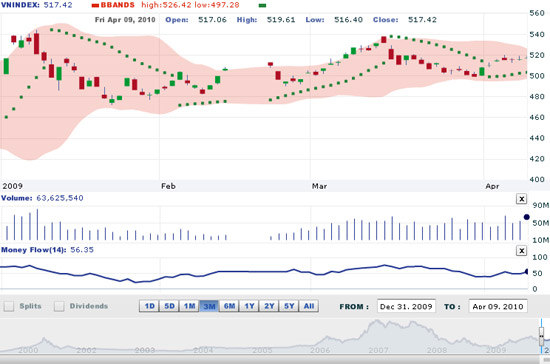
Task: Edit the TO date field
Action: point(498,306)
